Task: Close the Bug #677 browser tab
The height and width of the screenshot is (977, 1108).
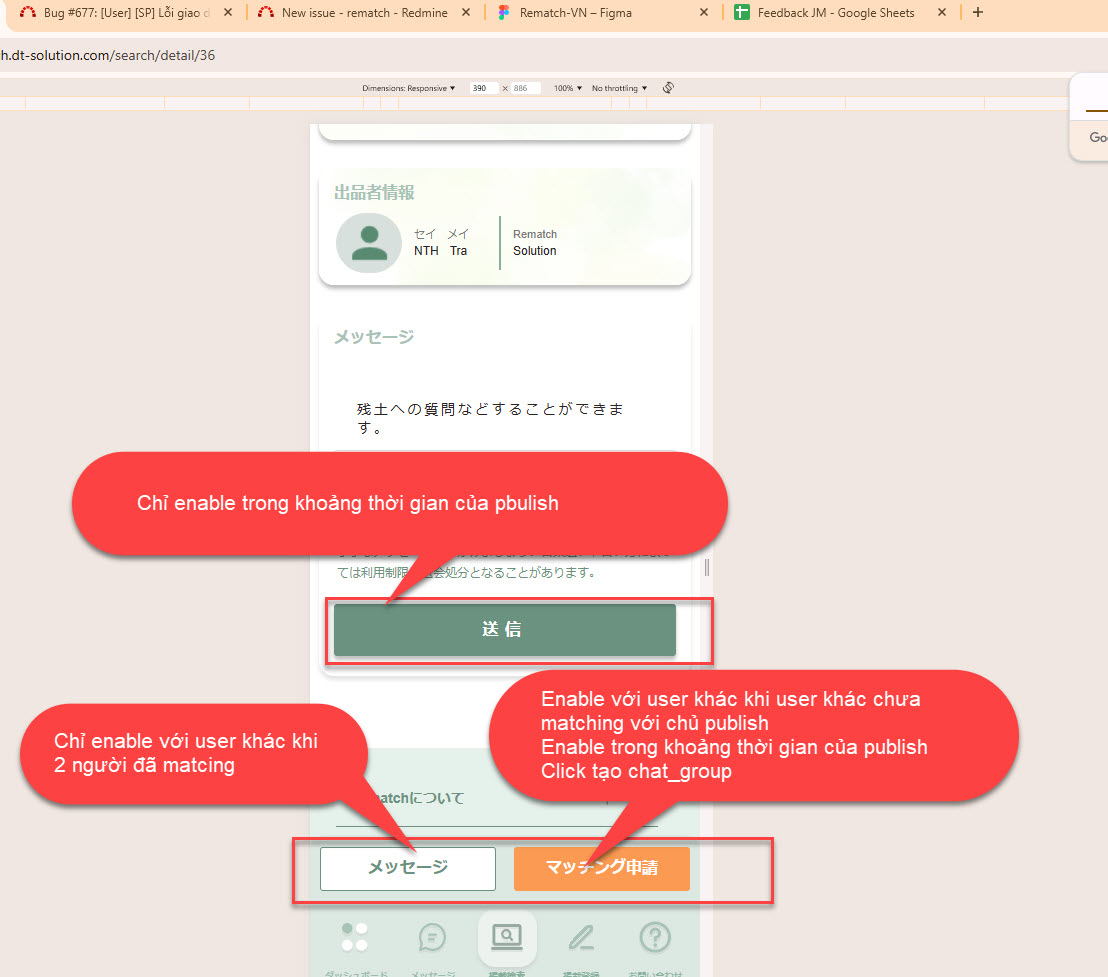Action: 228,13
